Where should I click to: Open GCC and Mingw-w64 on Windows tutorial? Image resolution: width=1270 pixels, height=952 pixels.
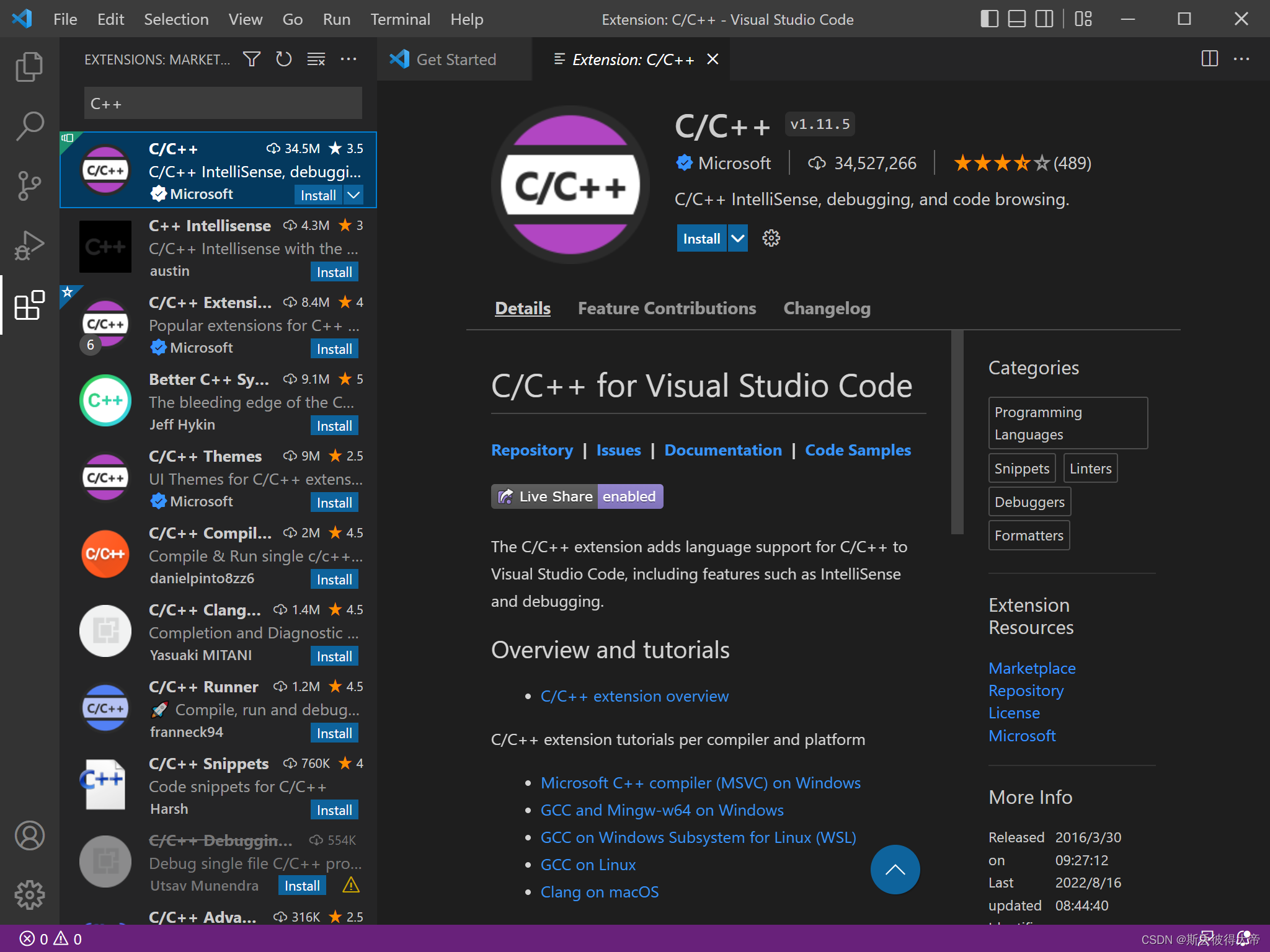click(662, 810)
